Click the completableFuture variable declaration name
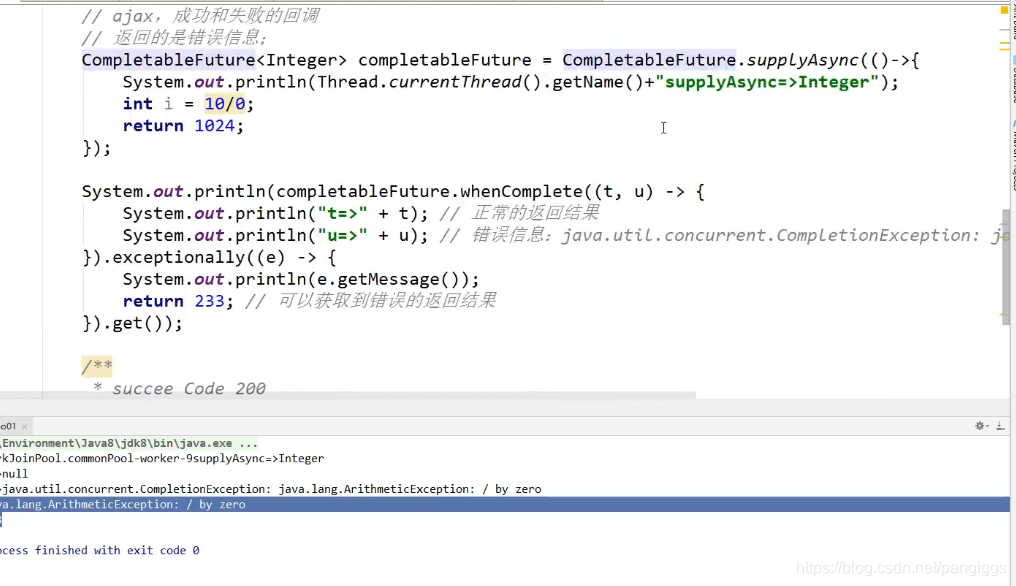The image size is (1016, 586). (444, 60)
